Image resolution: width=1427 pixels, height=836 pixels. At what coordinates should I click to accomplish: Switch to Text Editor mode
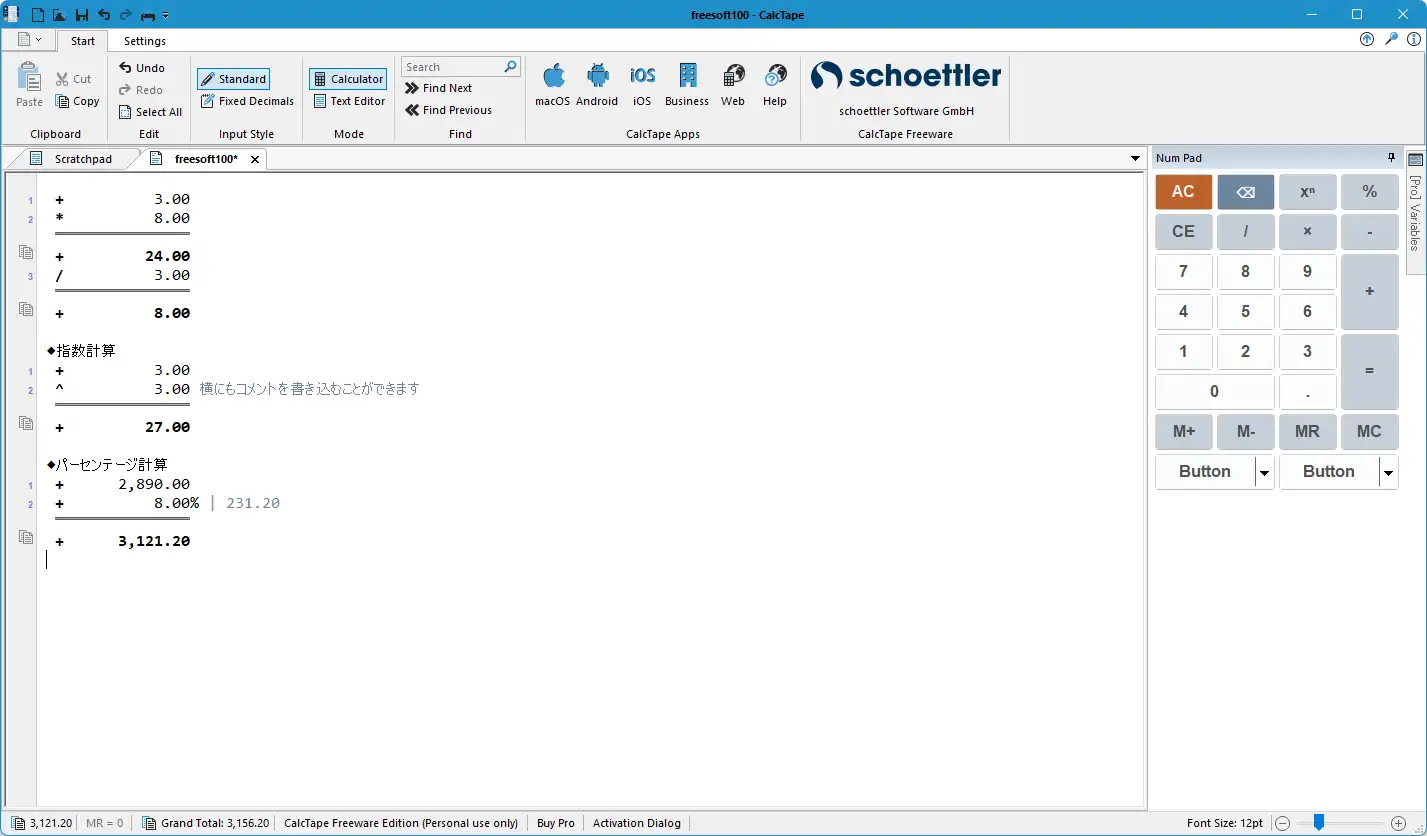point(348,101)
